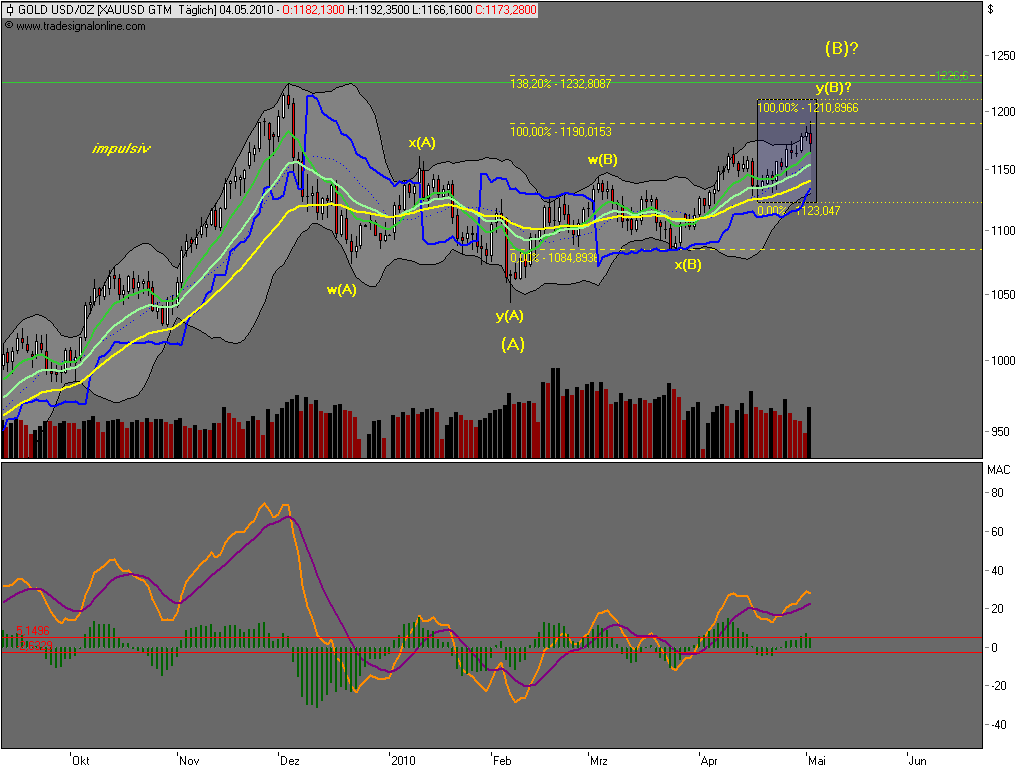Click the 'Jun' month marker
Image resolution: width=1024 pixels, height=768 pixels.
click(x=918, y=760)
